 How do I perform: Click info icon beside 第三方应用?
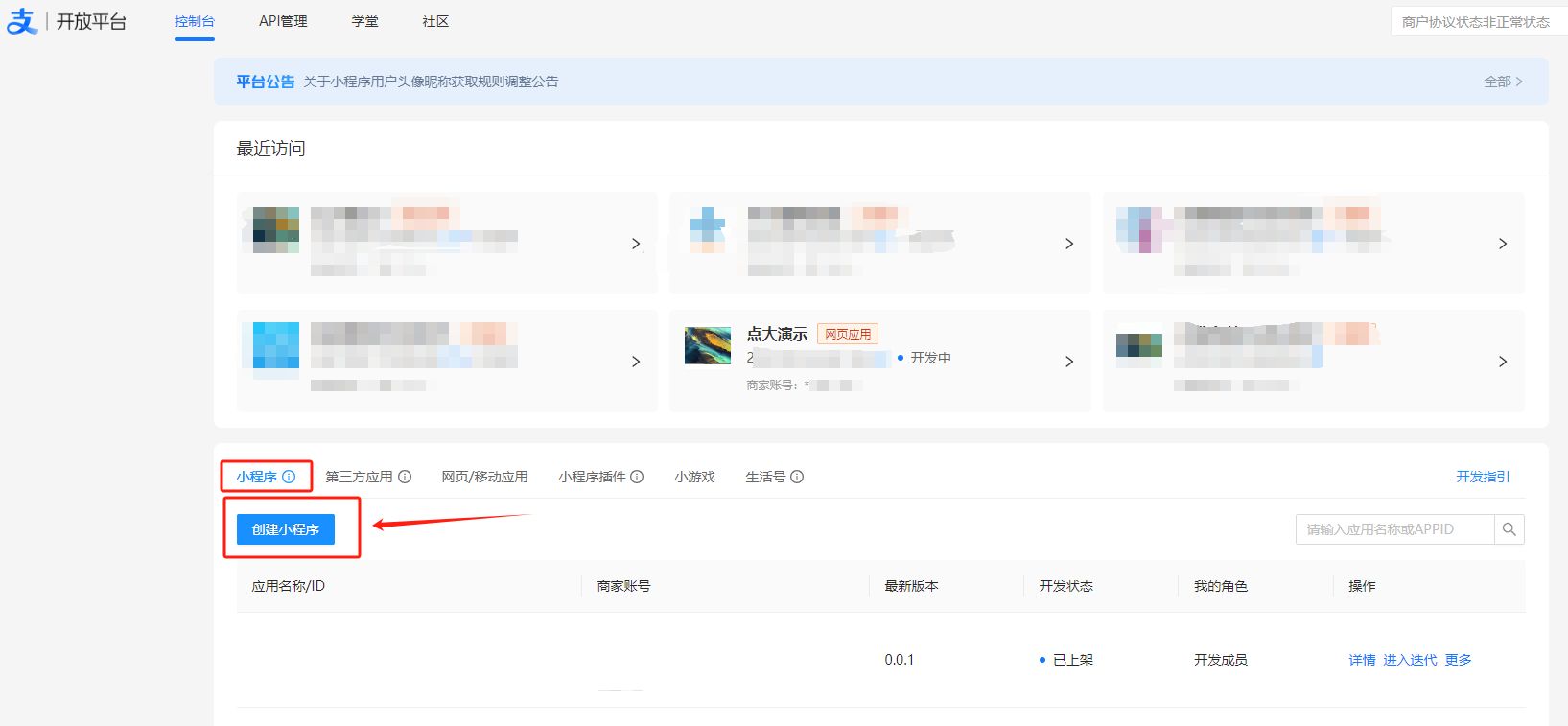click(x=405, y=477)
